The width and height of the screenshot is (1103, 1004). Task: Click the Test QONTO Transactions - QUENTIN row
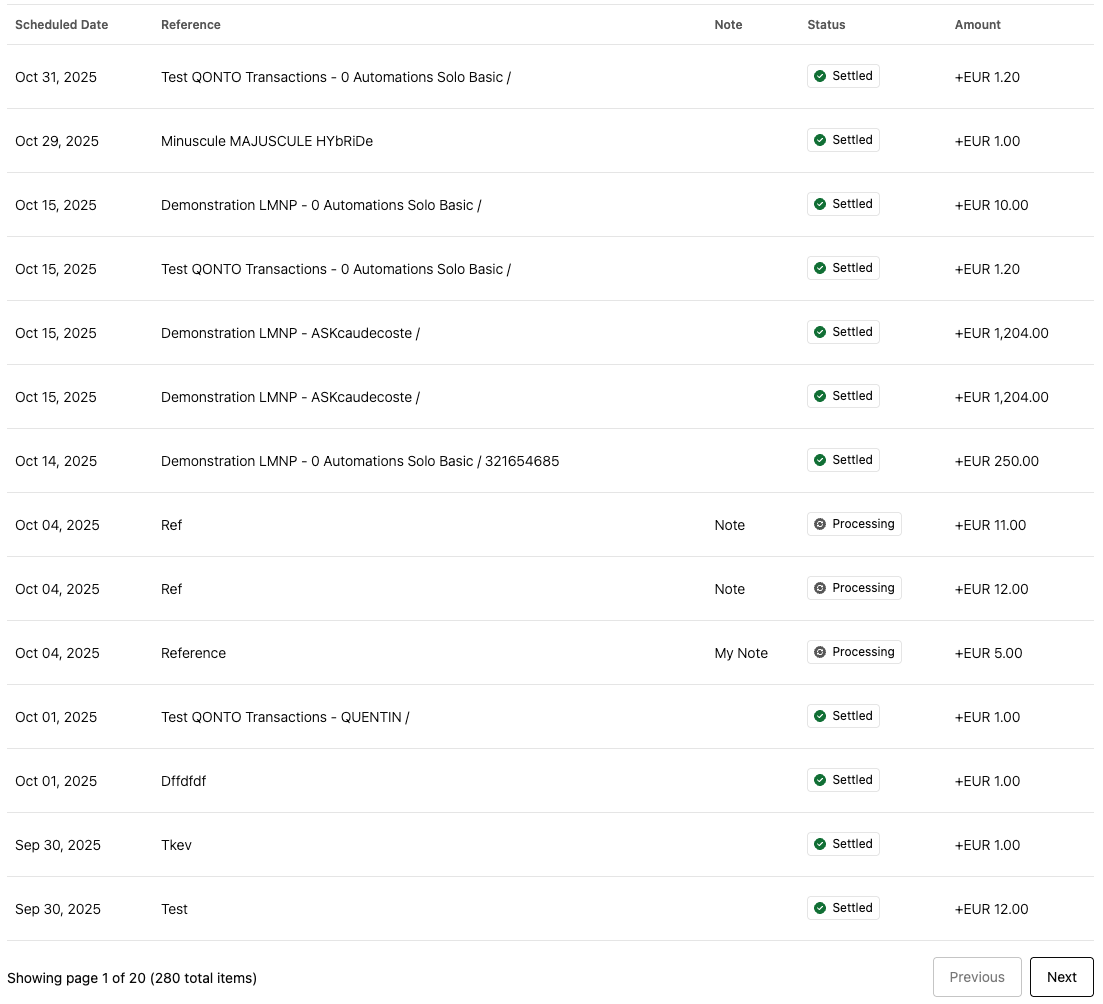pyautogui.click(x=285, y=717)
